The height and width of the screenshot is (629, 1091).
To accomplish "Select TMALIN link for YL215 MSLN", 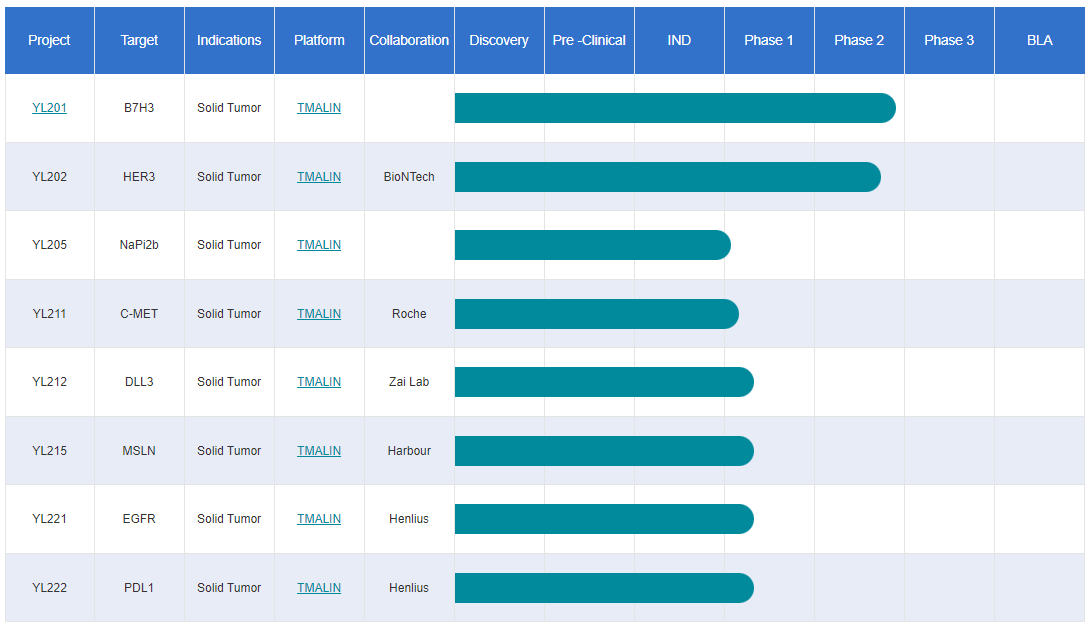I will 319,451.
